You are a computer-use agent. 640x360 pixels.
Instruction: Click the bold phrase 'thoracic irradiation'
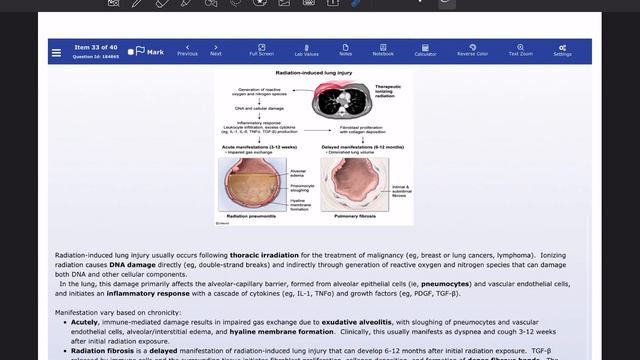(264, 255)
